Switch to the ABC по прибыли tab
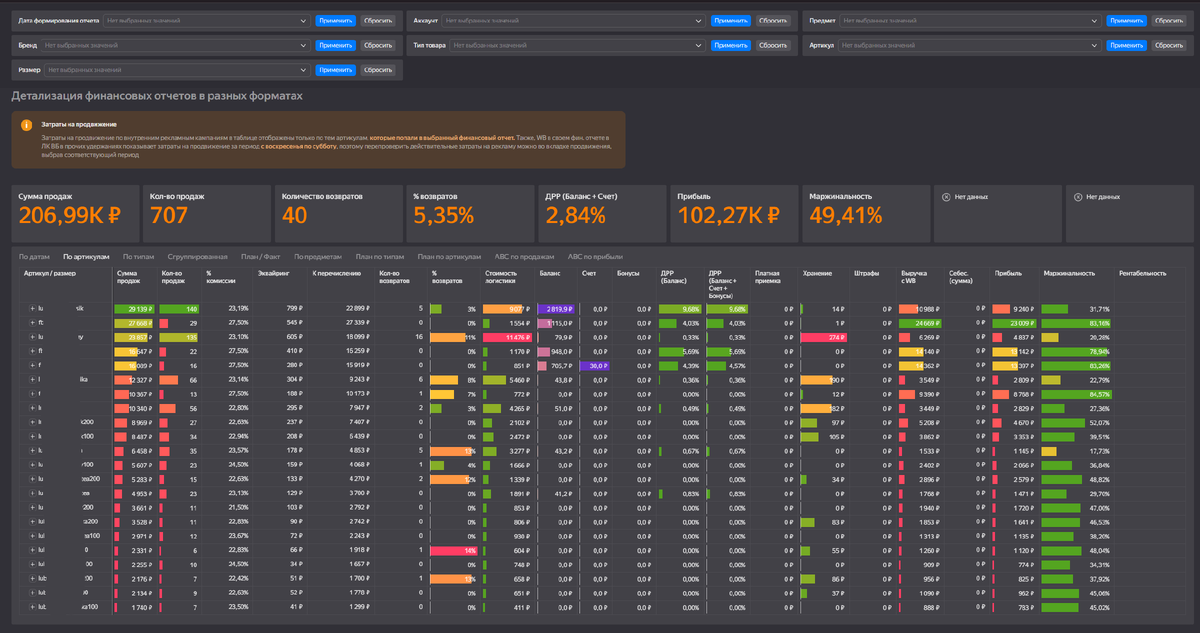Viewport: 1200px width, 633px height. click(x=597, y=256)
